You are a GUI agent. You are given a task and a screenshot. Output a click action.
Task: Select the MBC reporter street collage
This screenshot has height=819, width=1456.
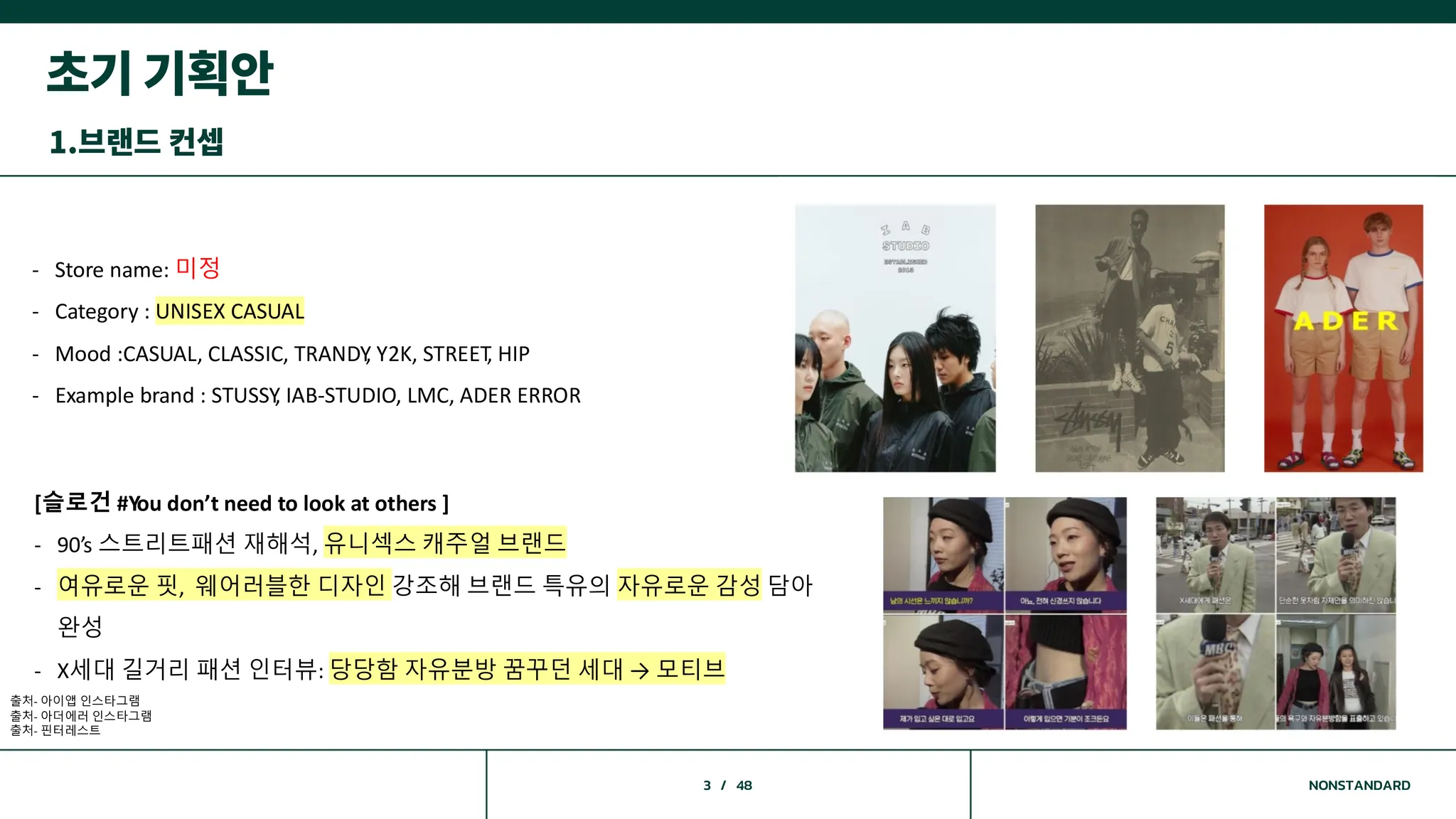pos(1275,613)
